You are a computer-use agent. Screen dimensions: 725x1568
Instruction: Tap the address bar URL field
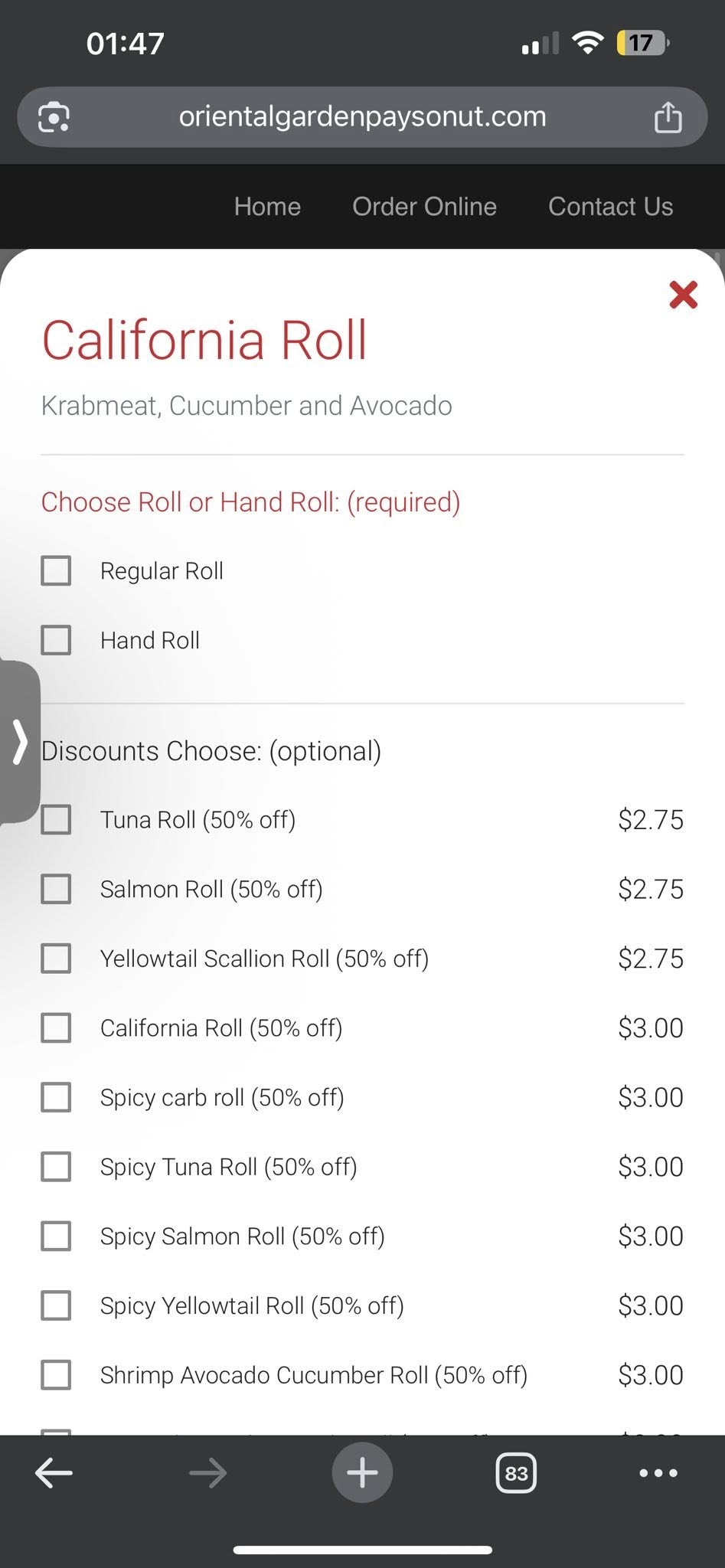click(x=362, y=117)
